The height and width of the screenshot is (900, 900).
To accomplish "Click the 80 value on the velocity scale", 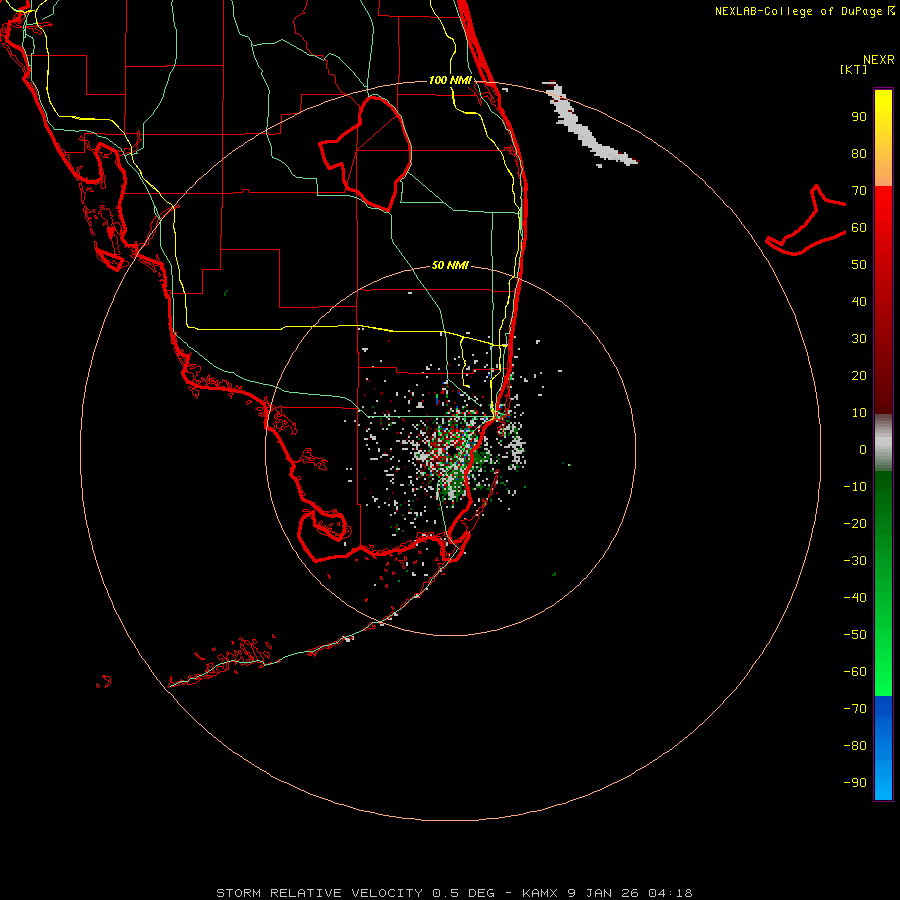I will pyautogui.click(x=859, y=154).
